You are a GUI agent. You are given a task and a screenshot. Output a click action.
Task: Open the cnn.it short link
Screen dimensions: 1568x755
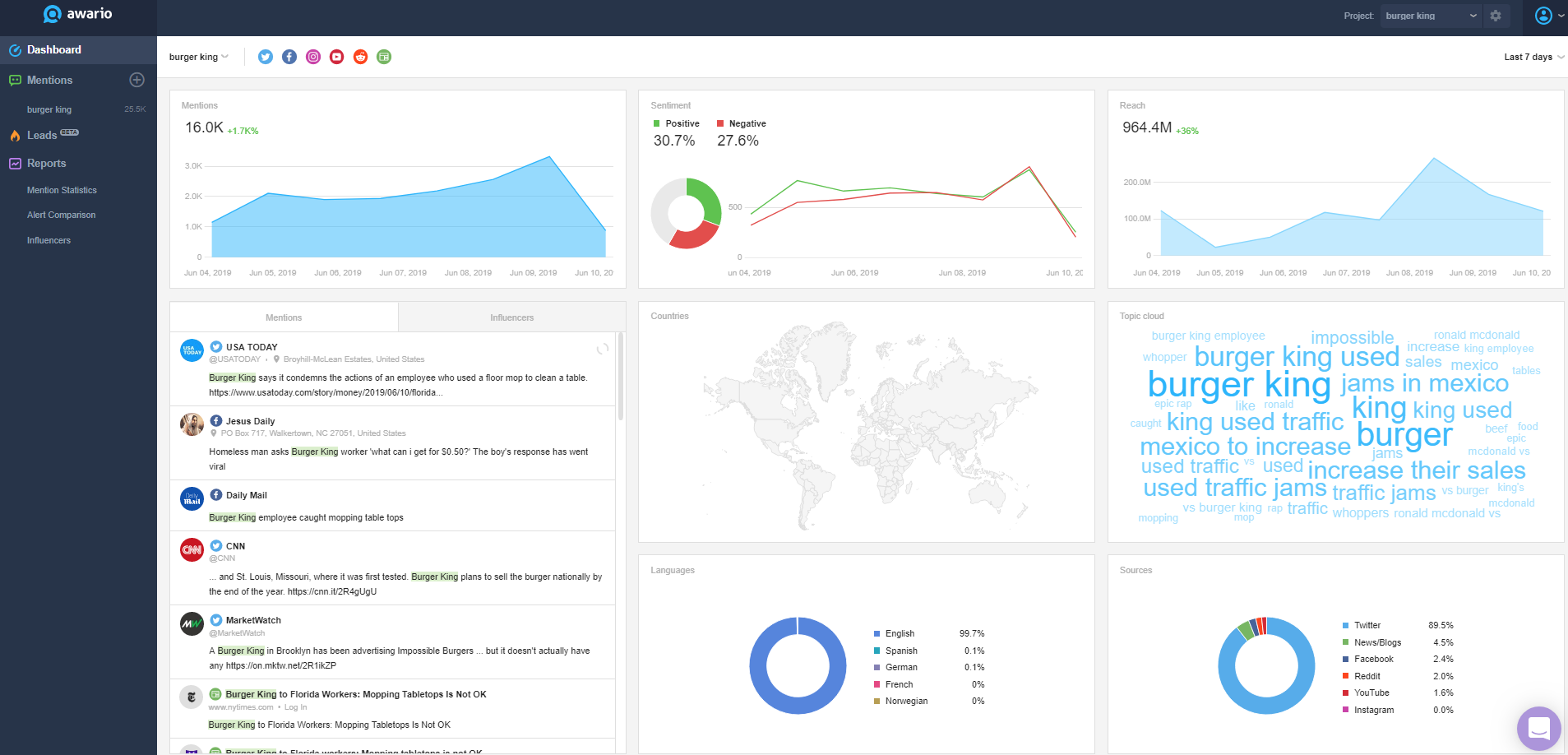(x=332, y=591)
